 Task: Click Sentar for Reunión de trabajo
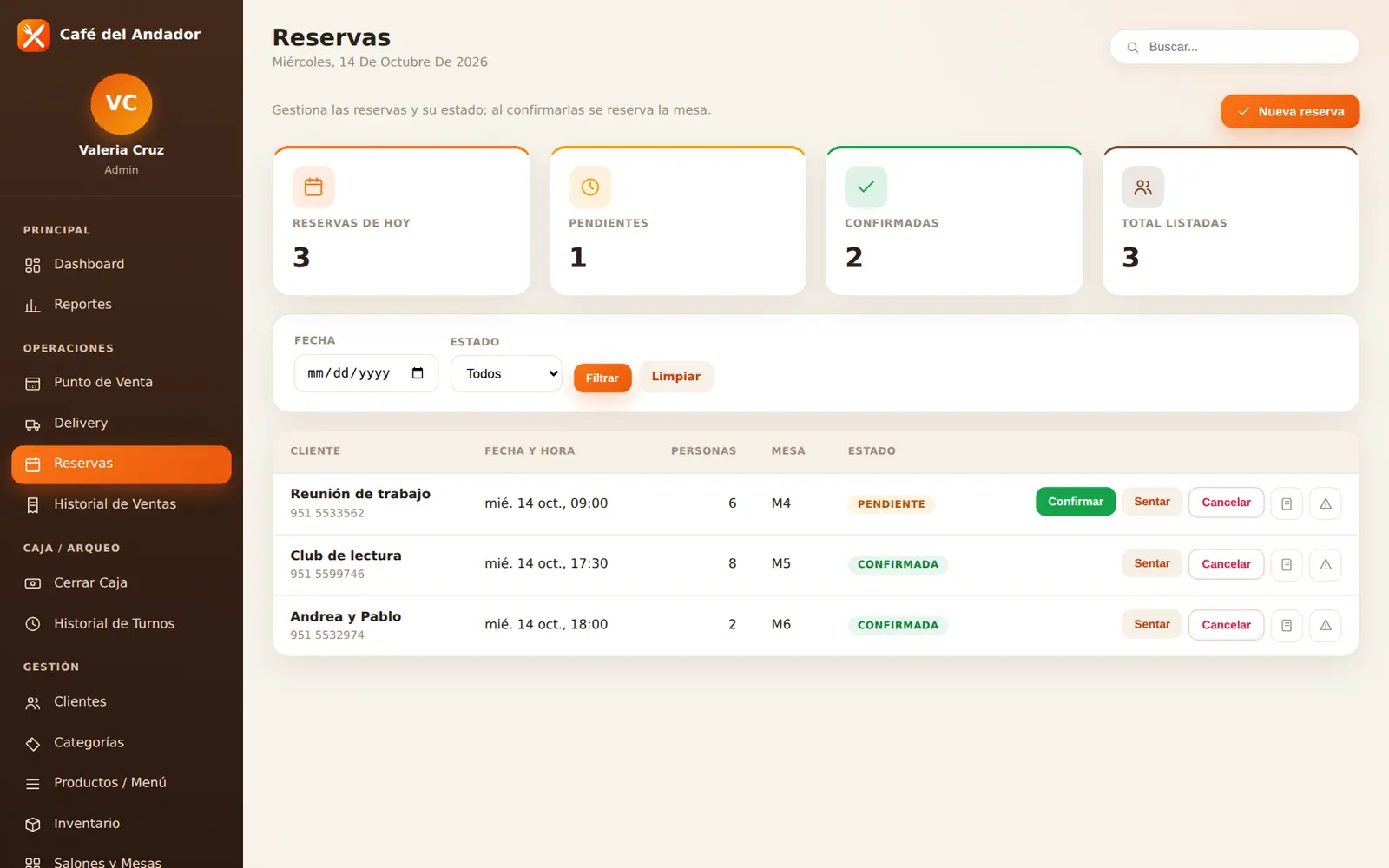point(1152,502)
